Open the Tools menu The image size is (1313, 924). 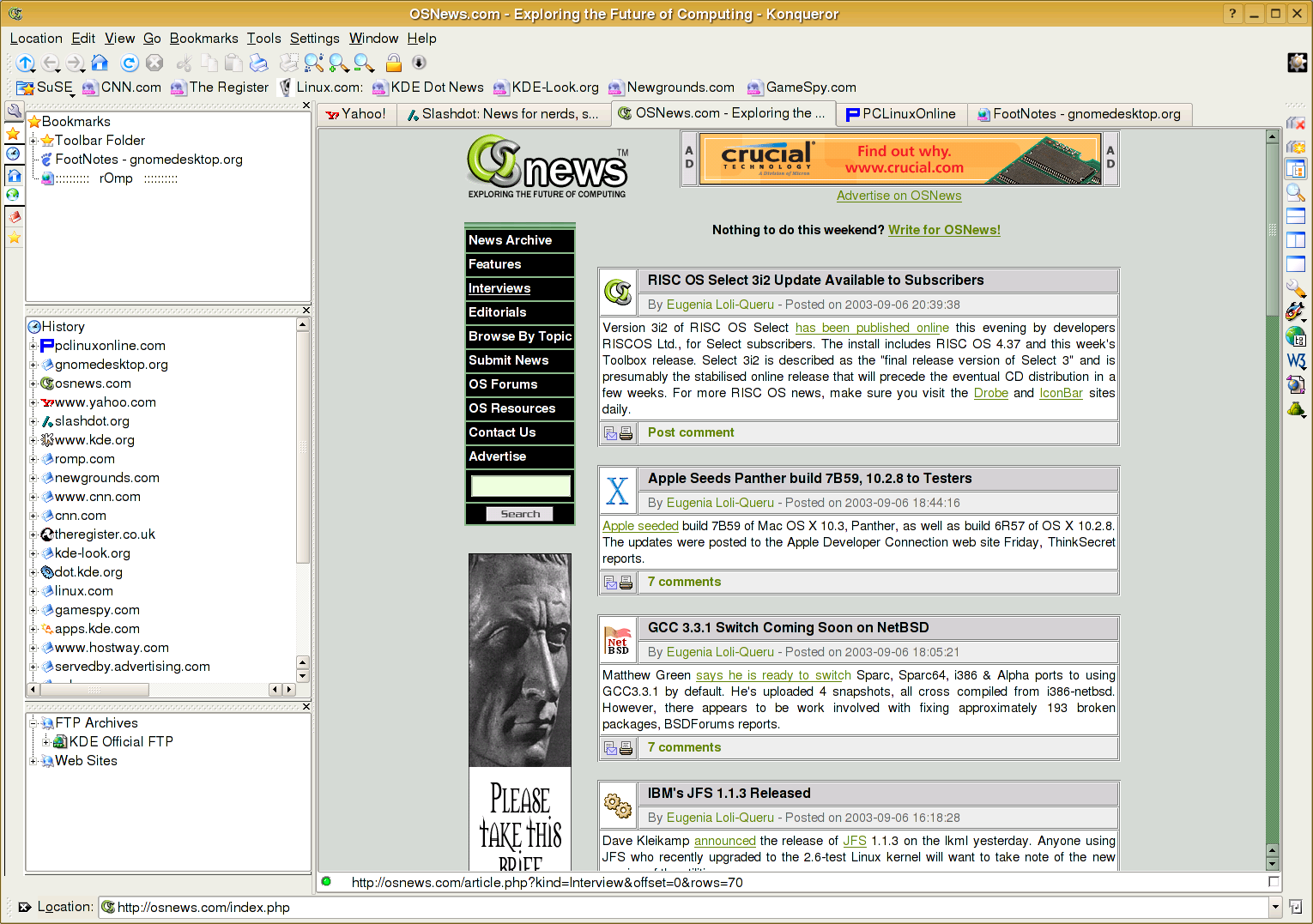263,39
